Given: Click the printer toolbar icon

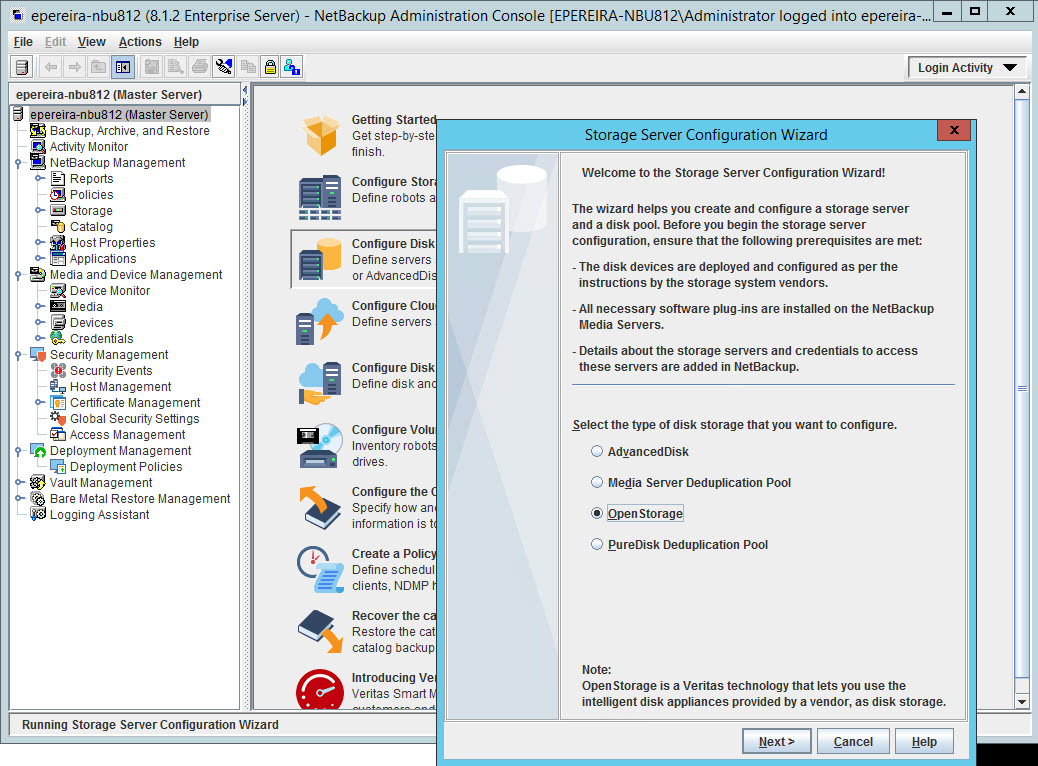Looking at the screenshot, I should pos(200,67).
